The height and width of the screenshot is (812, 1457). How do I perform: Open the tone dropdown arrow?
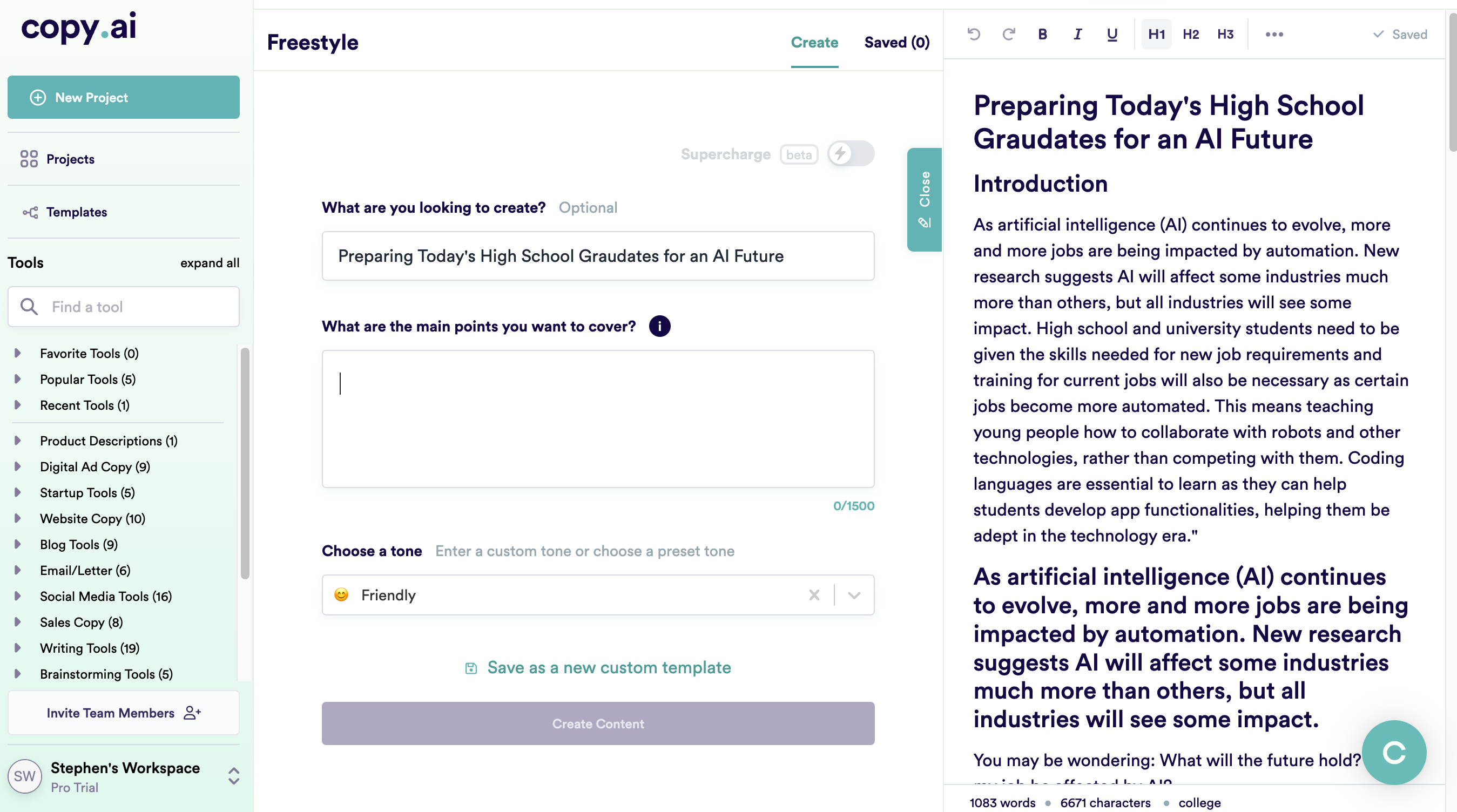click(854, 595)
